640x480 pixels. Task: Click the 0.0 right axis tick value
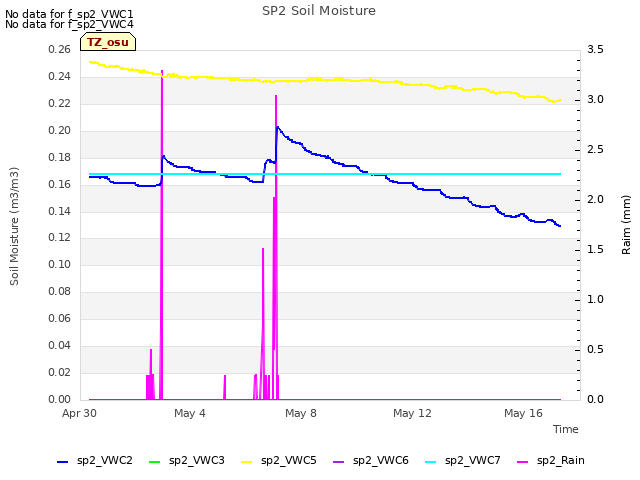point(595,399)
